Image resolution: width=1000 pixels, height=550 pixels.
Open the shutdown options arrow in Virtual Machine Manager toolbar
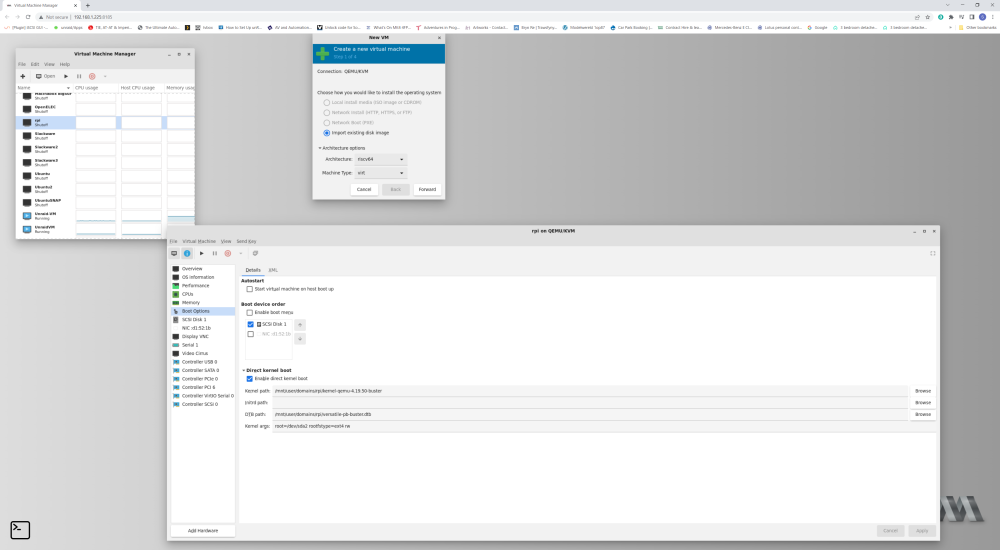[105, 76]
